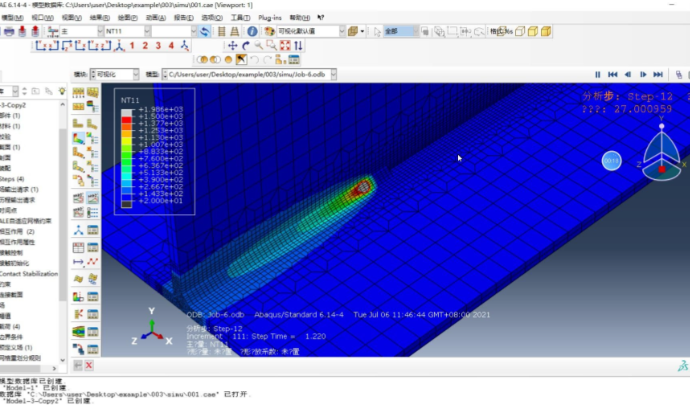This screenshot has width=690, height=419.
Task: Apply saved view number 1
Action: coord(131,46)
